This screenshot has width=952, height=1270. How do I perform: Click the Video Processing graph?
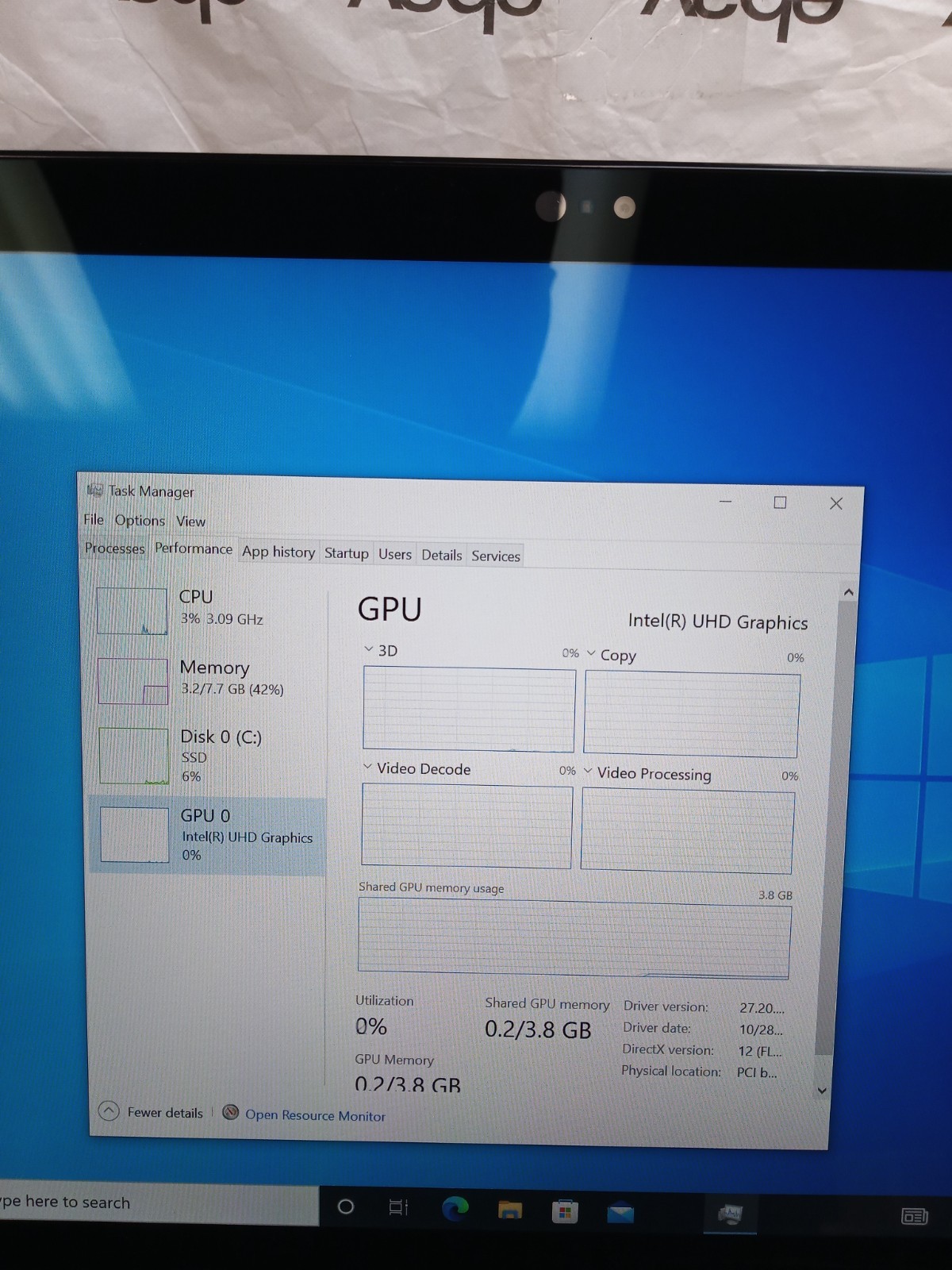688,830
